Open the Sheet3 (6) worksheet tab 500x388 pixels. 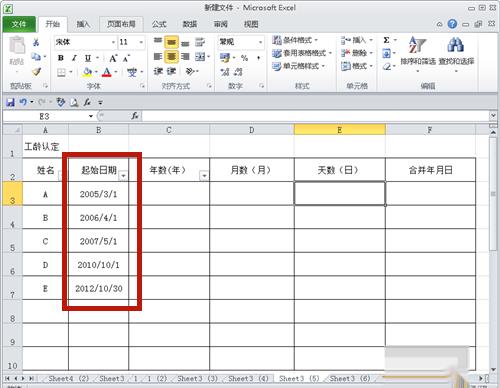pos(350,379)
